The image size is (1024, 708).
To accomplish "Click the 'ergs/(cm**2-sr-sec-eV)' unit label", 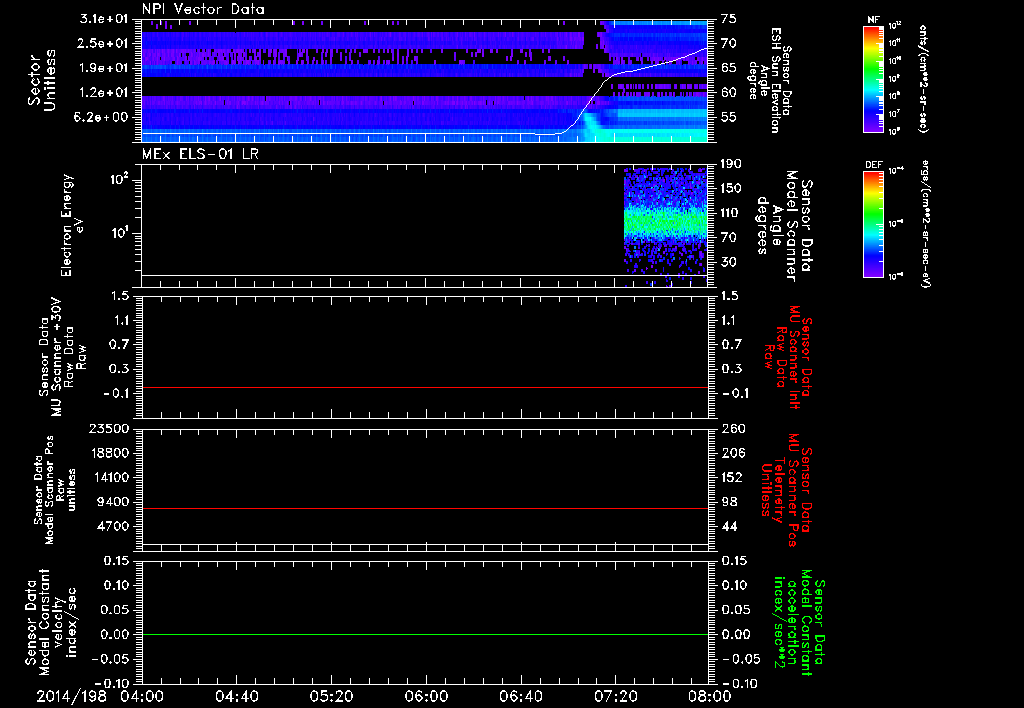I will pos(923,224).
